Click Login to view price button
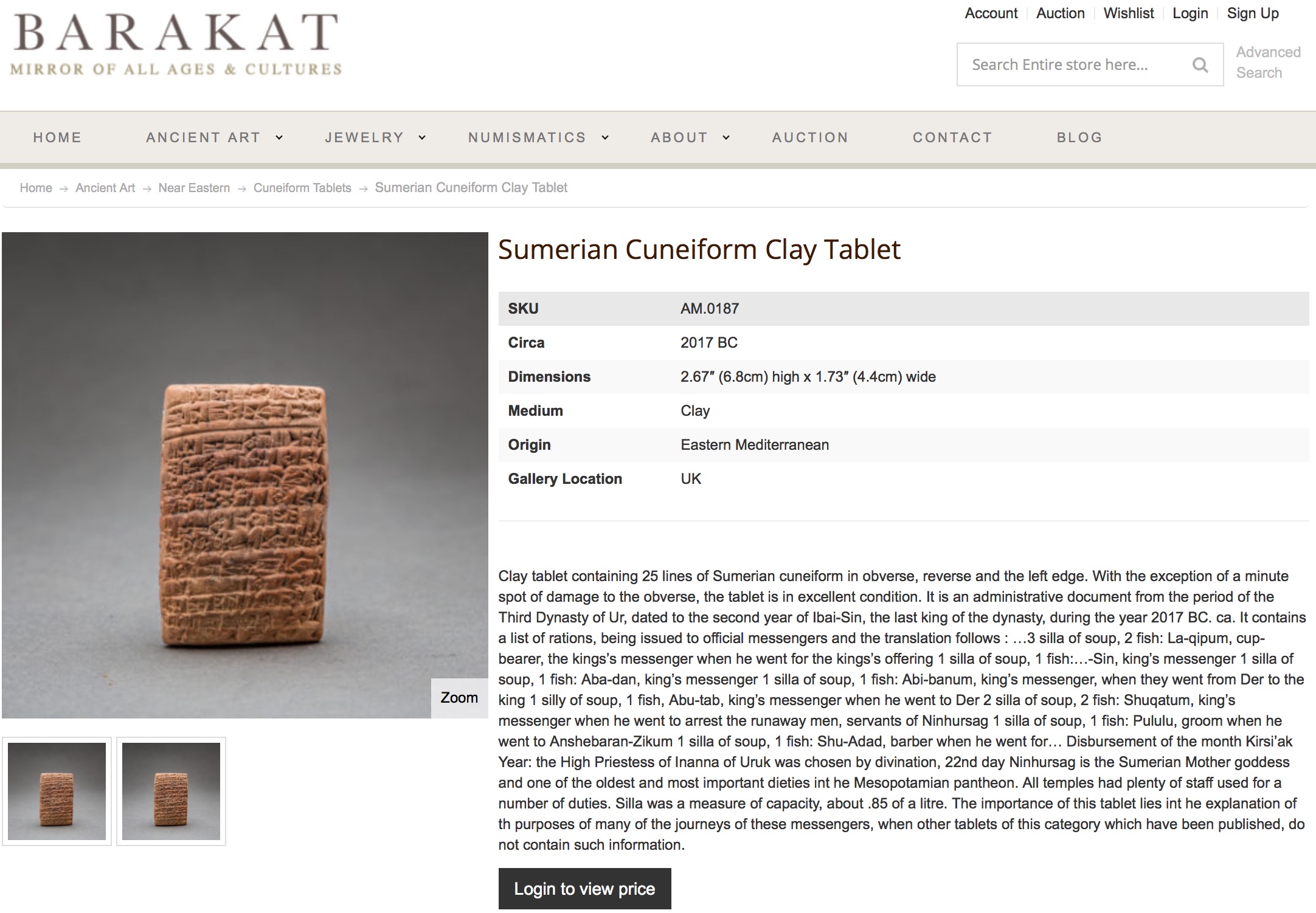The width and height of the screenshot is (1316, 913). [584, 889]
